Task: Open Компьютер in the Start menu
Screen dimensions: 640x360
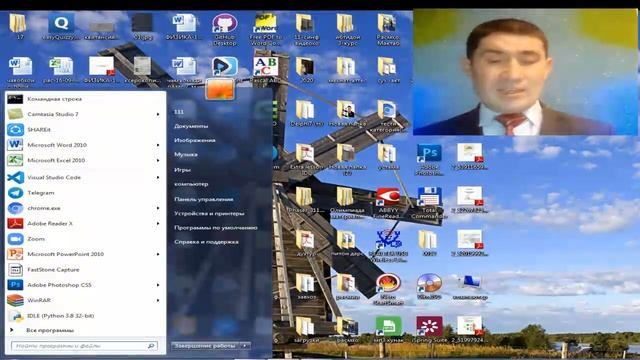Action: click(191, 184)
